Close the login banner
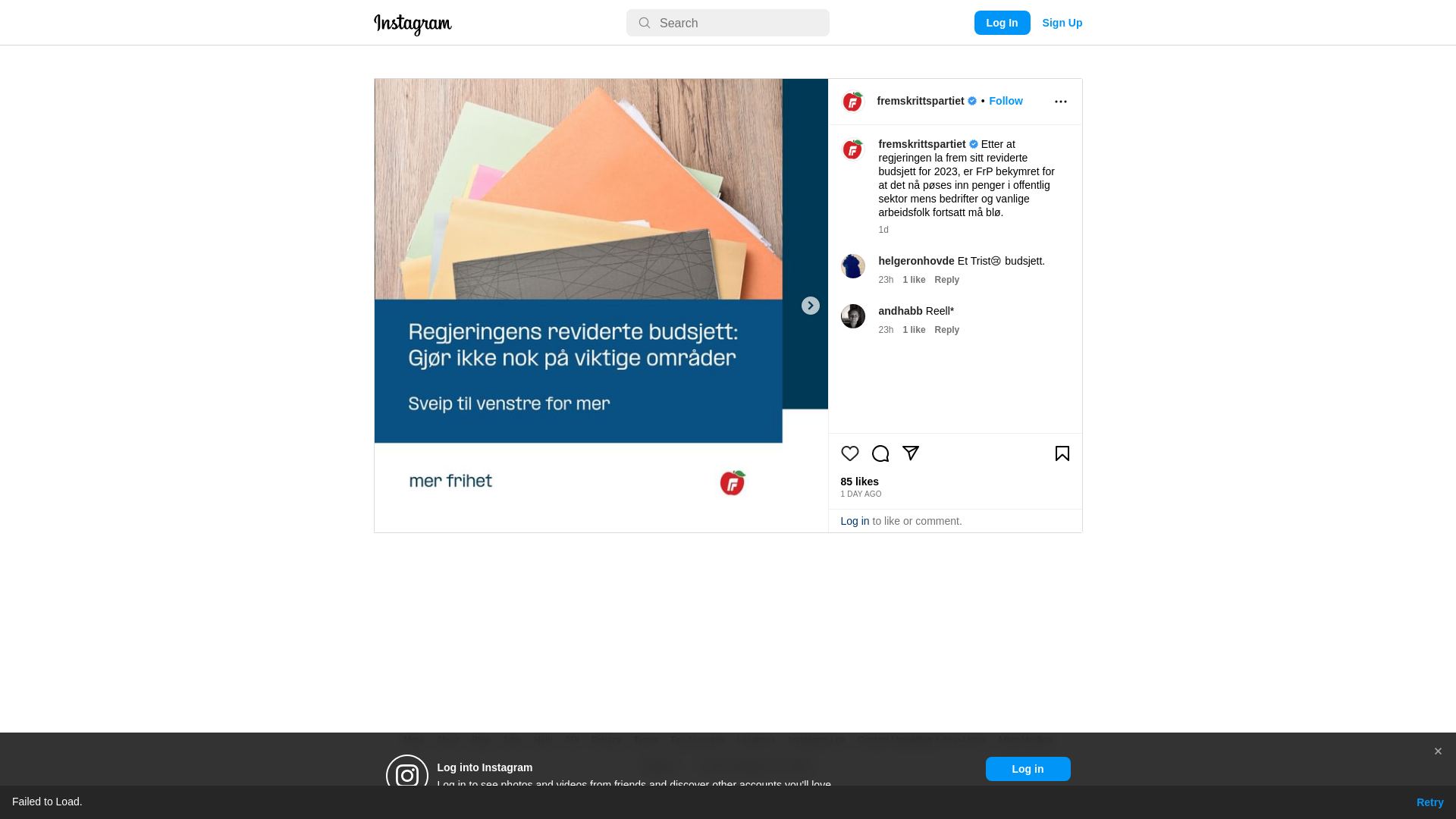Image resolution: width=1456 pixels, height=819 pixels. coord(1438,752)
